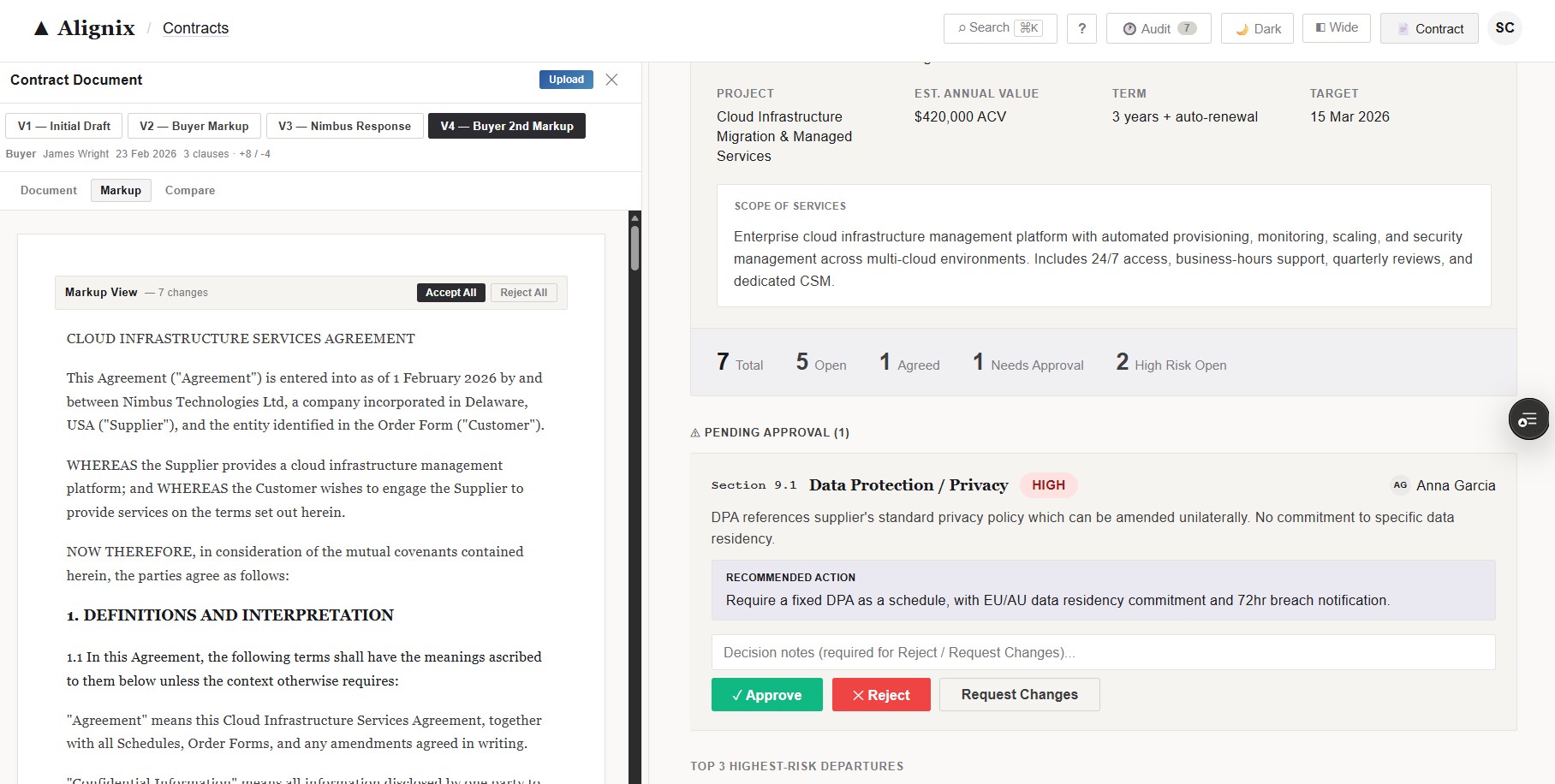This screenshot has width=1555, height=784.
Task: Select version V4 — Buyer 2nd Markup
Action: pyautogui.click(x=507, y=126)
